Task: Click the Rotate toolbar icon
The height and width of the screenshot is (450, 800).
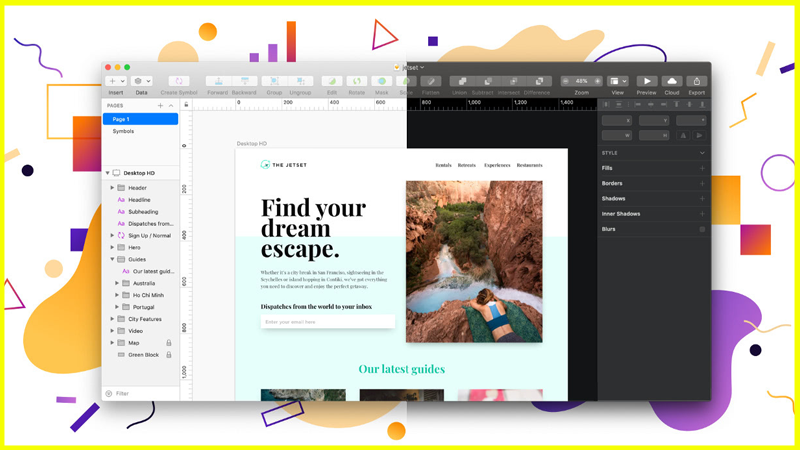Action: [x=357, y=81]
